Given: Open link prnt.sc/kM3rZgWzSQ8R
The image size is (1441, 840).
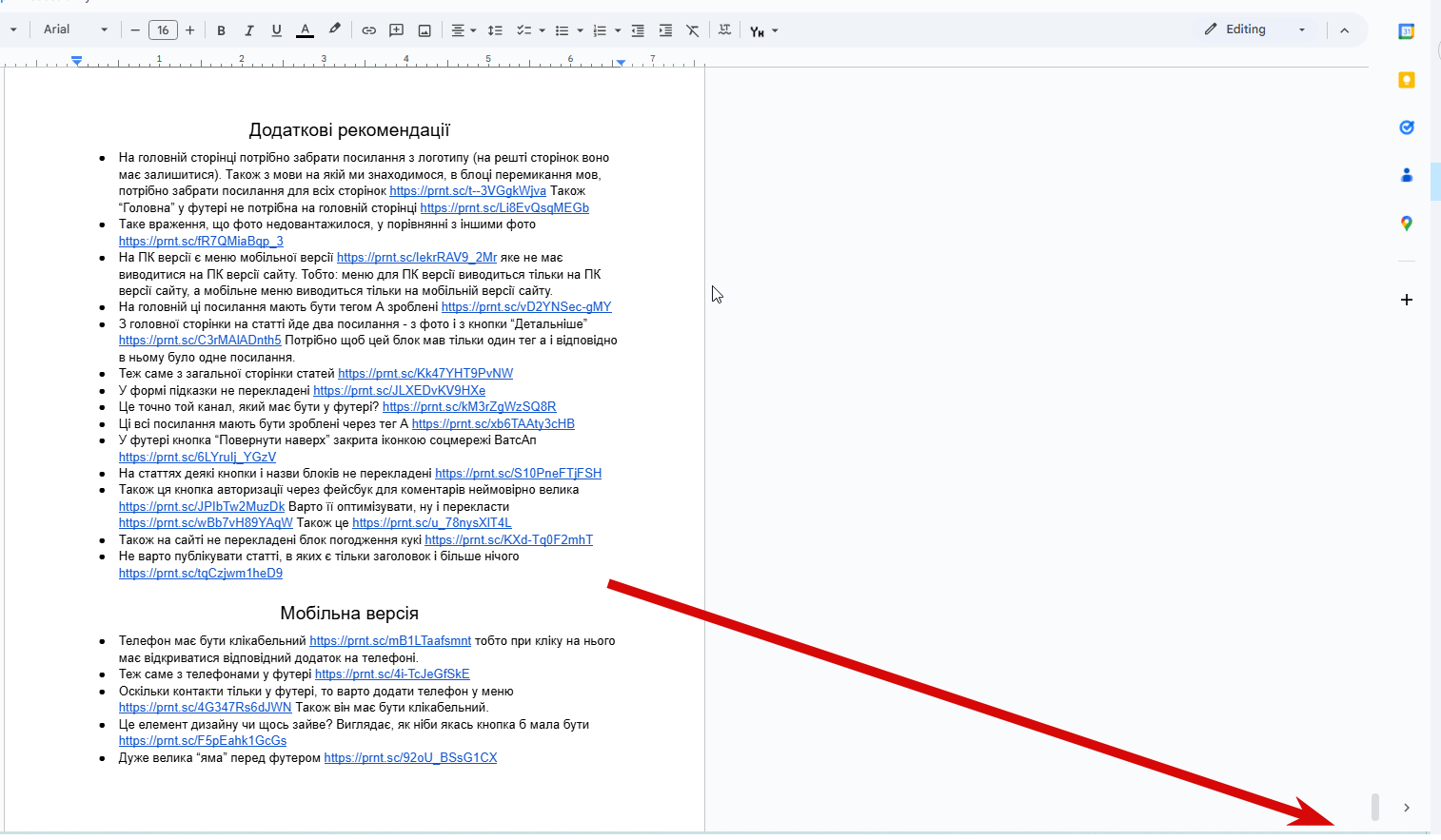Looking at the screenshot, I should click(x=469, y=407).
